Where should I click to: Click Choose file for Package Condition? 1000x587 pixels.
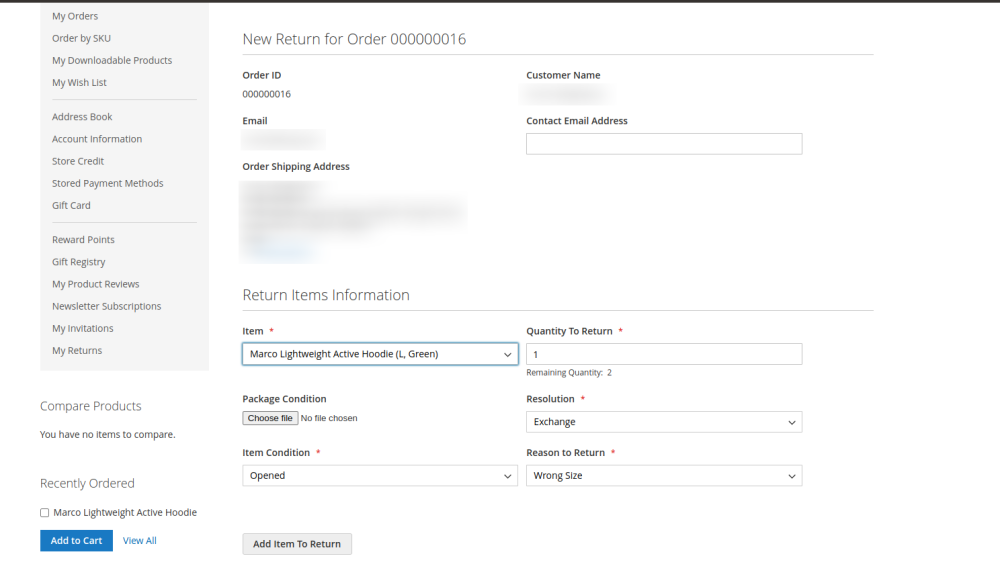click(270, 418)
